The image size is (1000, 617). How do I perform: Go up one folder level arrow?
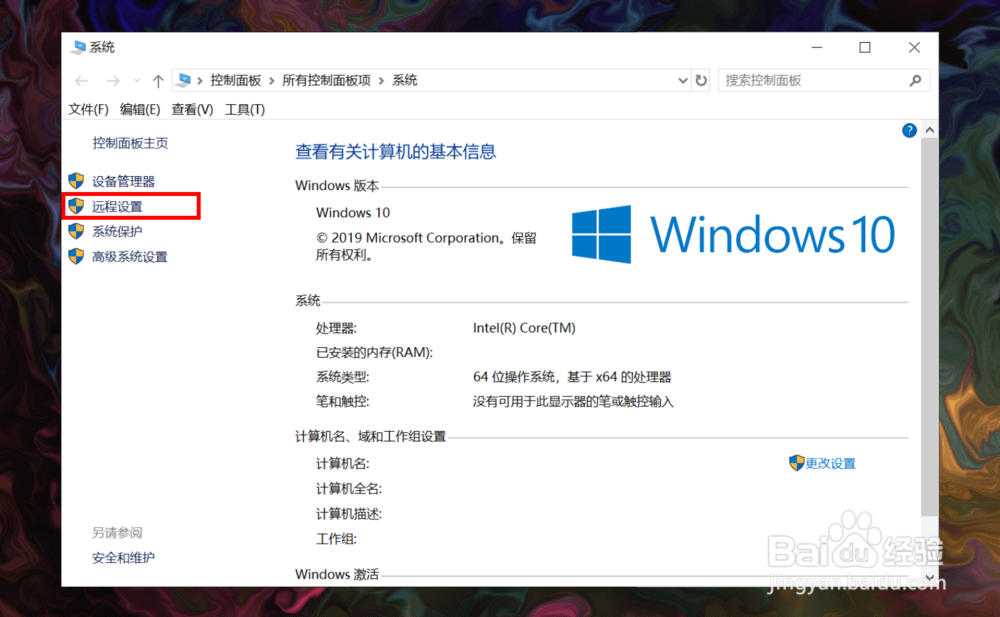pyautogui.click(x=158, y=81)
